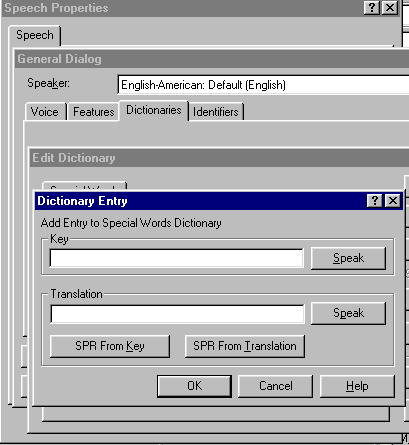
Task: Confirm the dictionary entry with OK
Action: (194, 386)
